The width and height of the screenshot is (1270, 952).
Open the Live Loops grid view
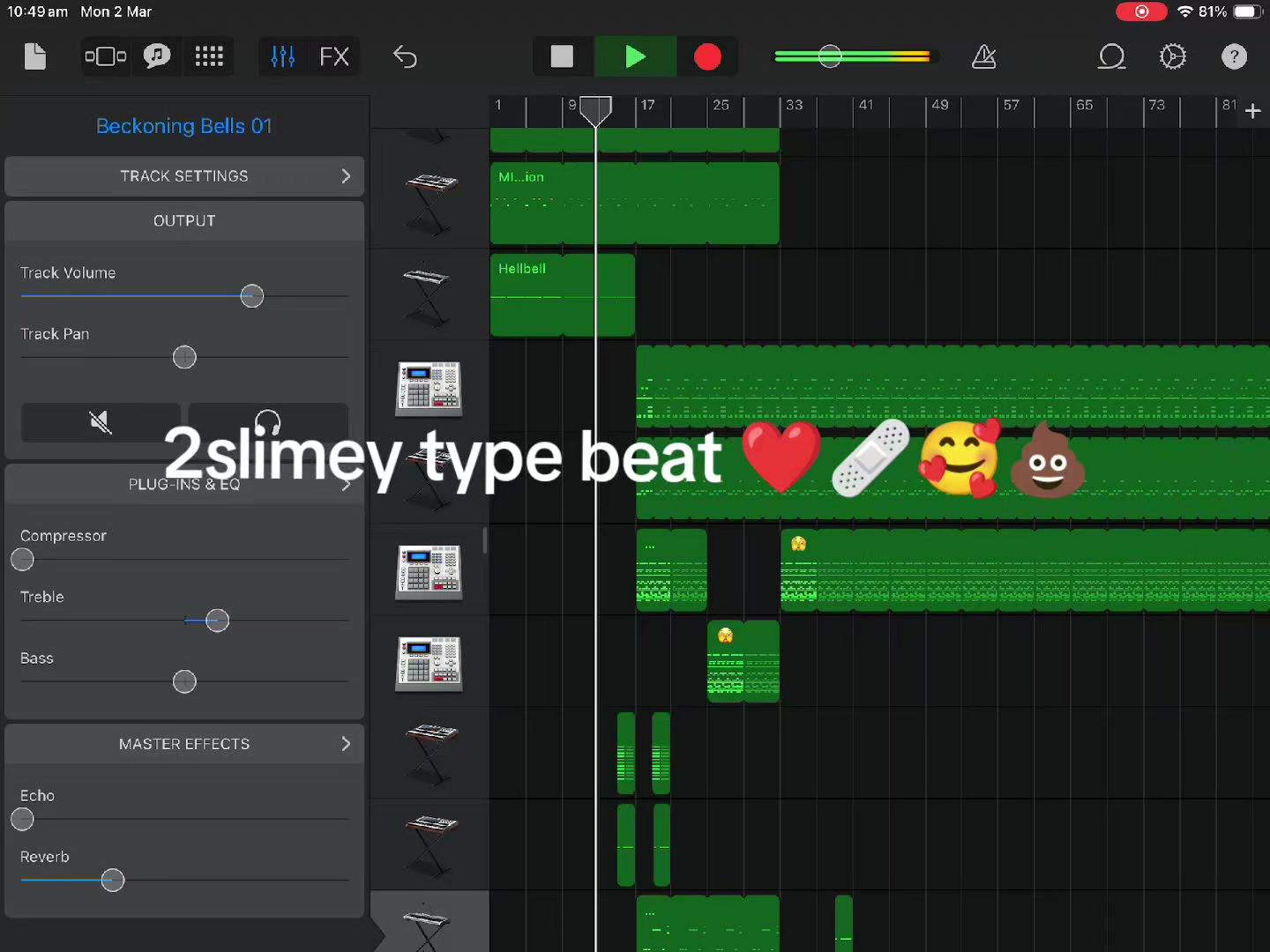tap(209, 57)
